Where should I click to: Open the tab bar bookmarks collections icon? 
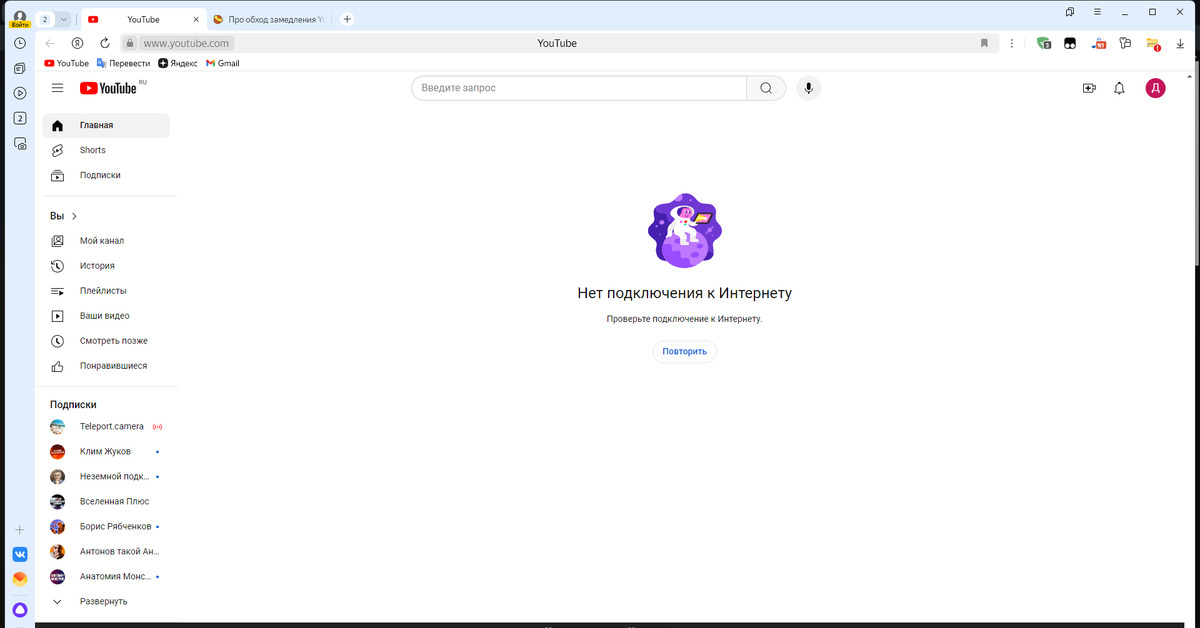(x=1070, y=12)
